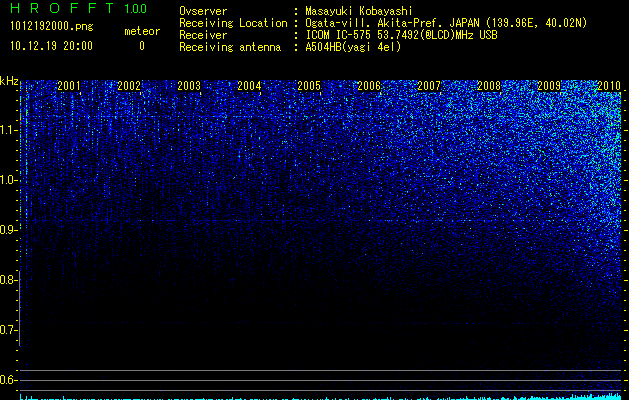Click the 2006 time marker
Screen dimensions: 629x400
tap(369, 85)
